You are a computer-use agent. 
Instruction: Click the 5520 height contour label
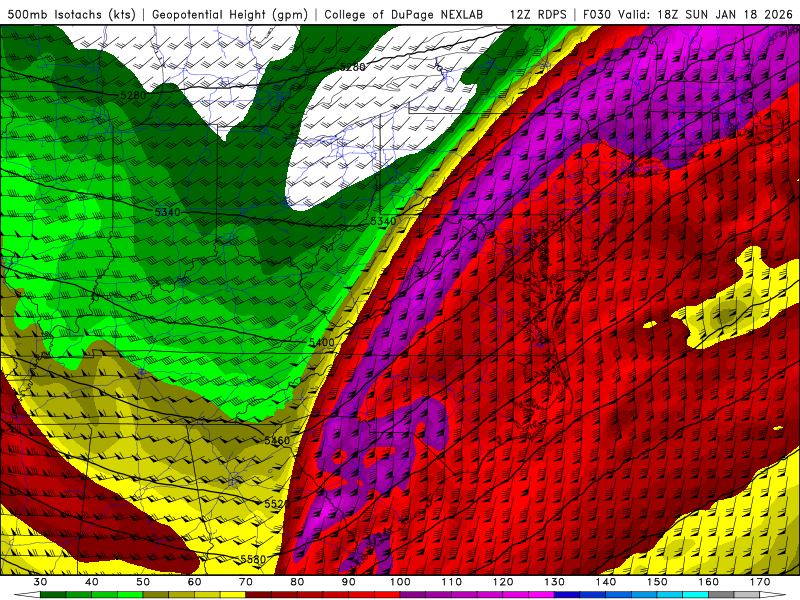coord(277,504)
